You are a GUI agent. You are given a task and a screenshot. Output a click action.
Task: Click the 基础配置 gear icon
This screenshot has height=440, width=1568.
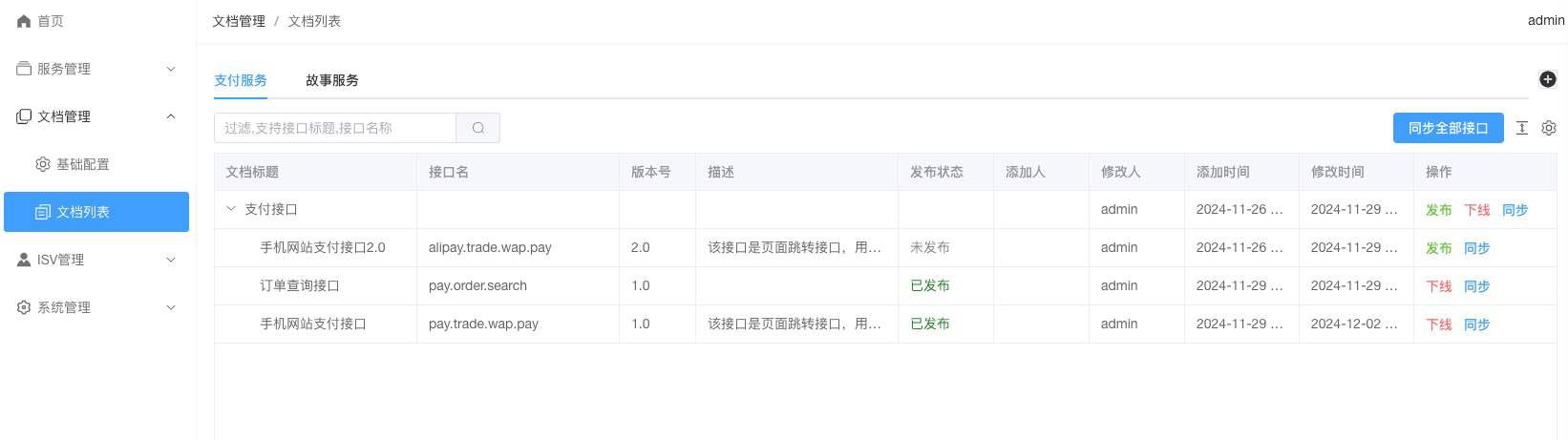(43, 164)
